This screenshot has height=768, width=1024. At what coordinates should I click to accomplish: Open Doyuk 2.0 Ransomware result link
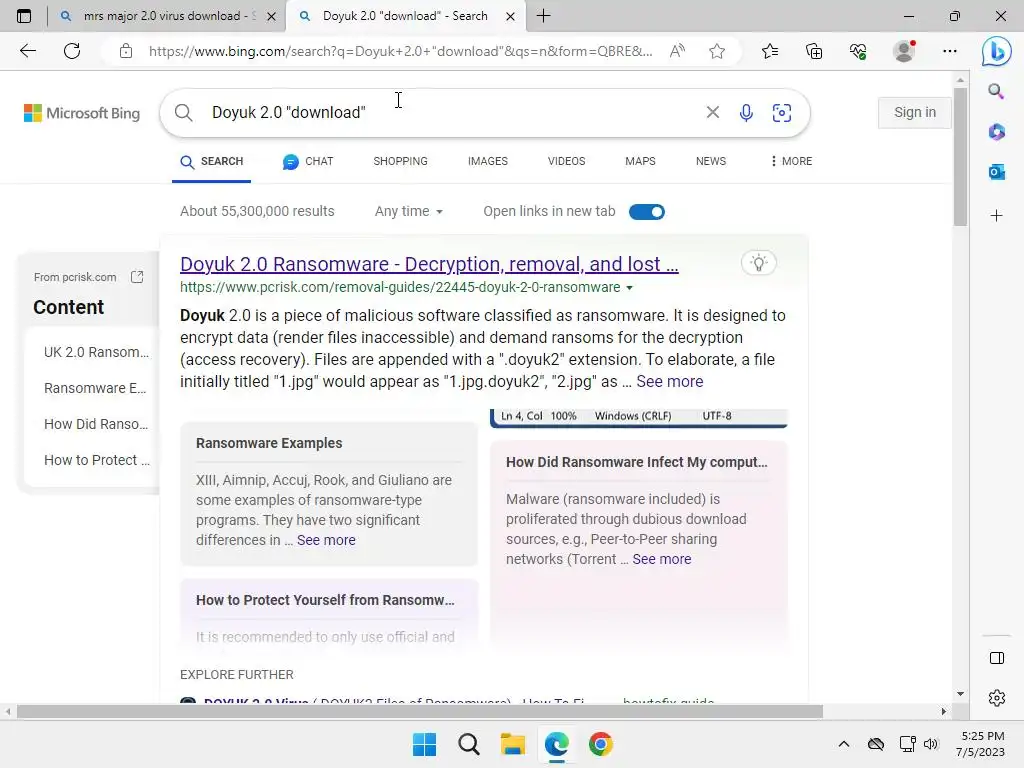429,264
